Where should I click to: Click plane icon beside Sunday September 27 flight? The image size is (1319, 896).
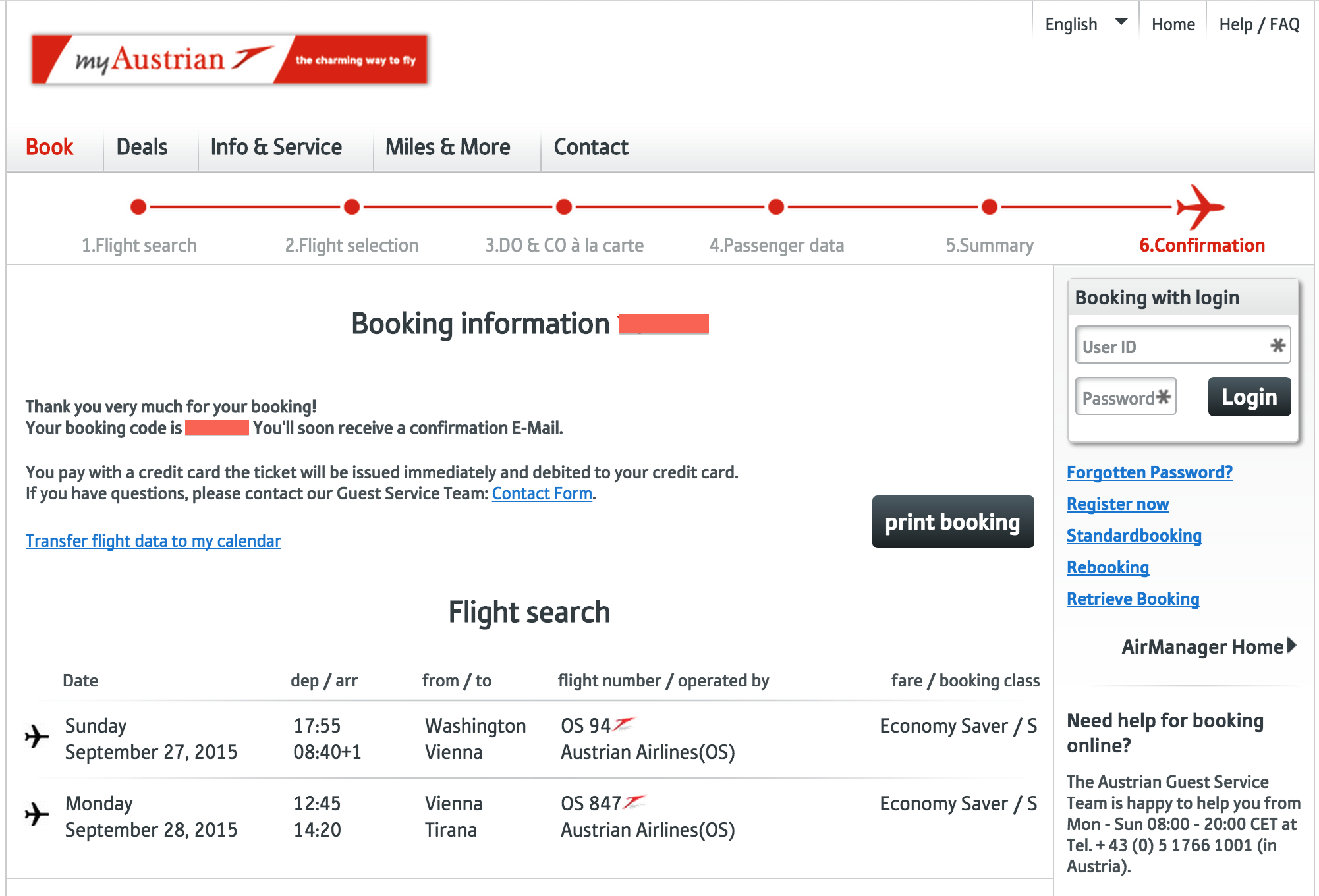(x=37, y=735)
